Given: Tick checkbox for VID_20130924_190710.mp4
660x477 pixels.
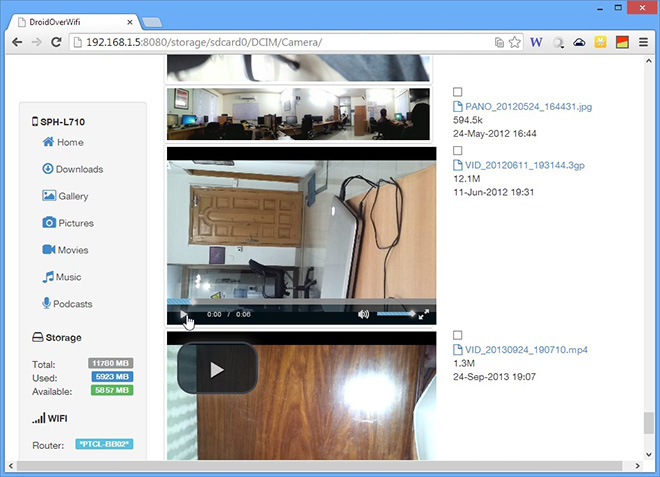Looking at the screenshot, I should coord(458,335).
